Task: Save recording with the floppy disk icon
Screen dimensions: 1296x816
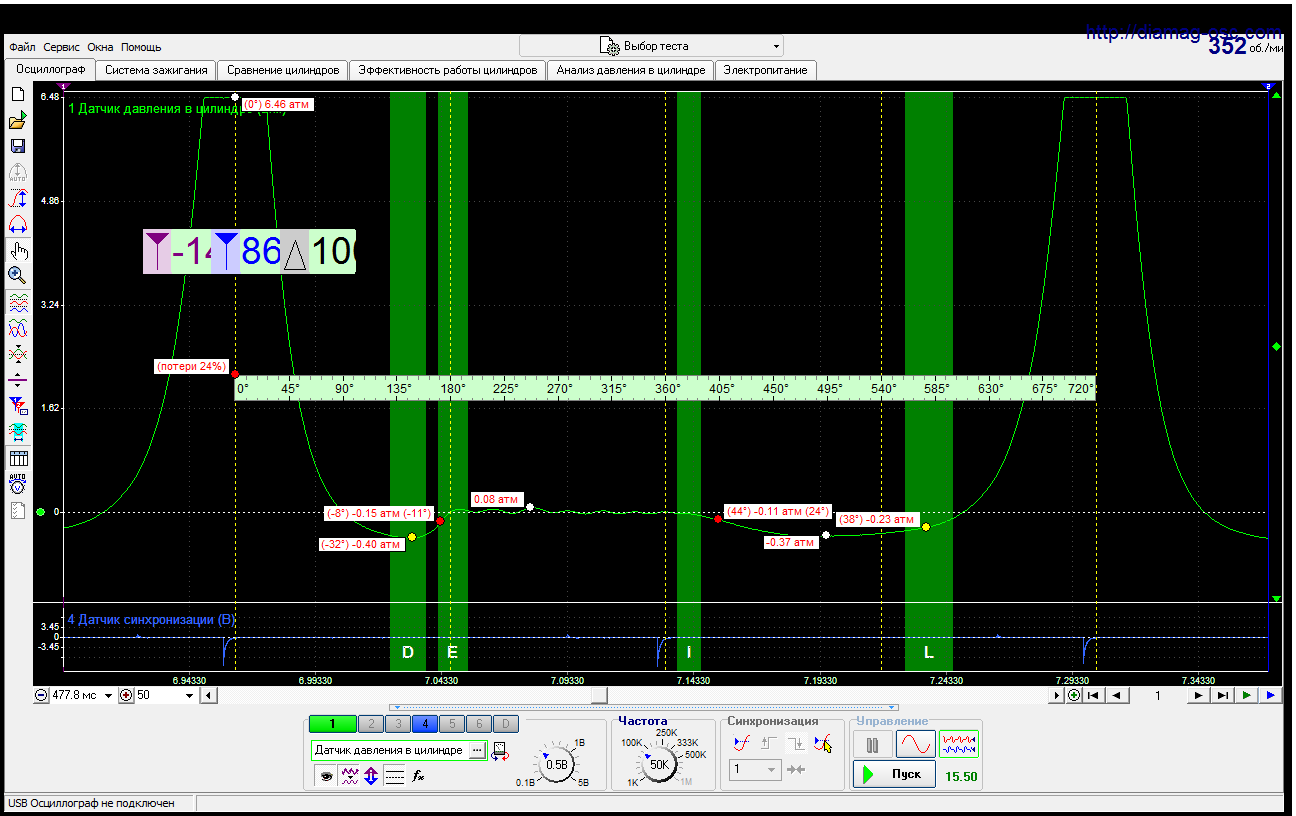Action: 17,146
